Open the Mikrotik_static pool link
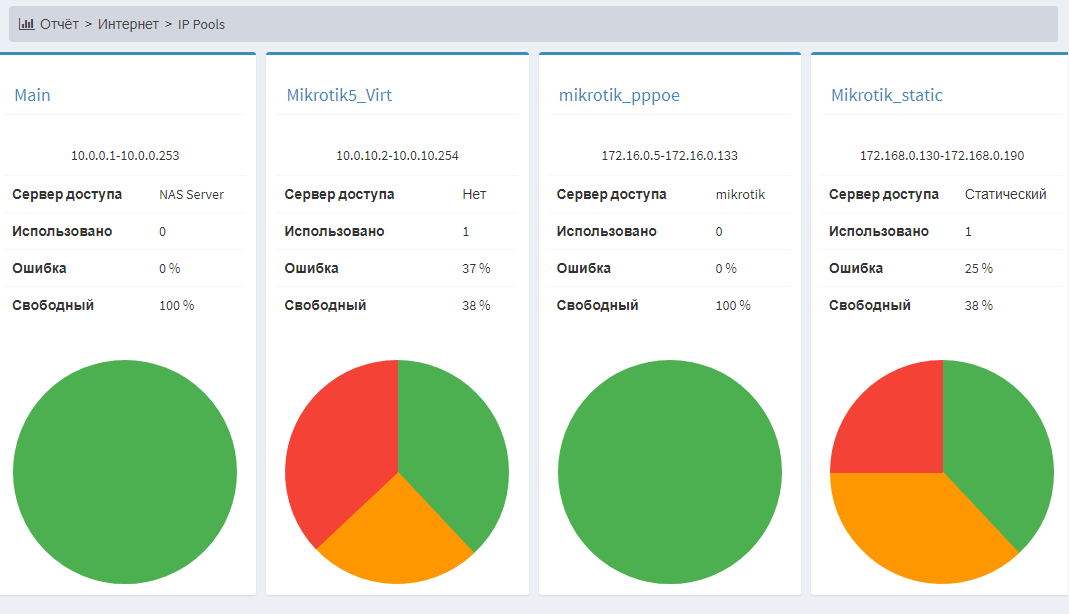 886,96
